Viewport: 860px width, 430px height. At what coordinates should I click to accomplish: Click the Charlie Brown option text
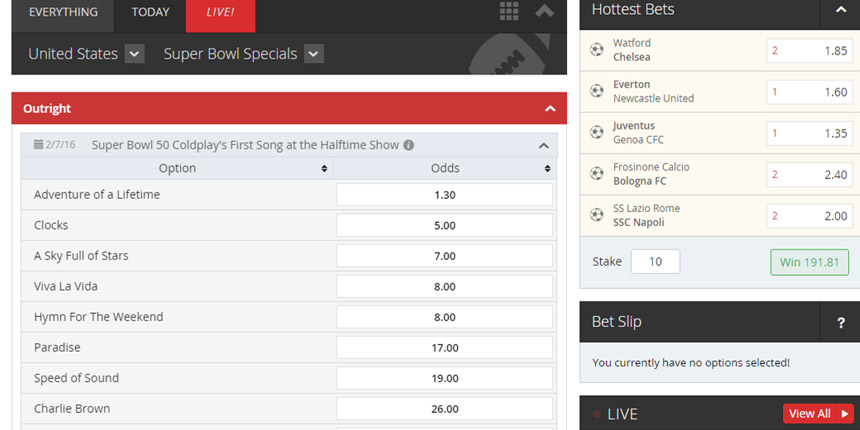[72, 409]
